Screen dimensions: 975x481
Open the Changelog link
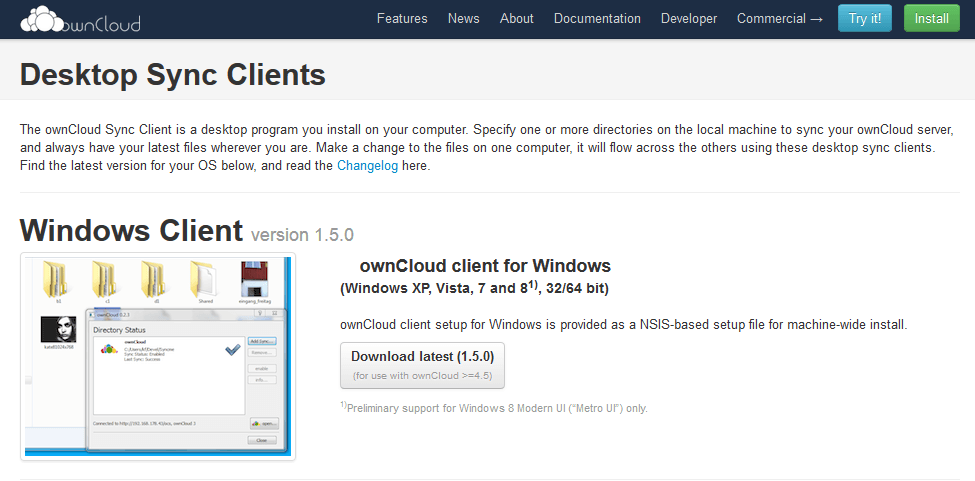click(x=367, y=166)
